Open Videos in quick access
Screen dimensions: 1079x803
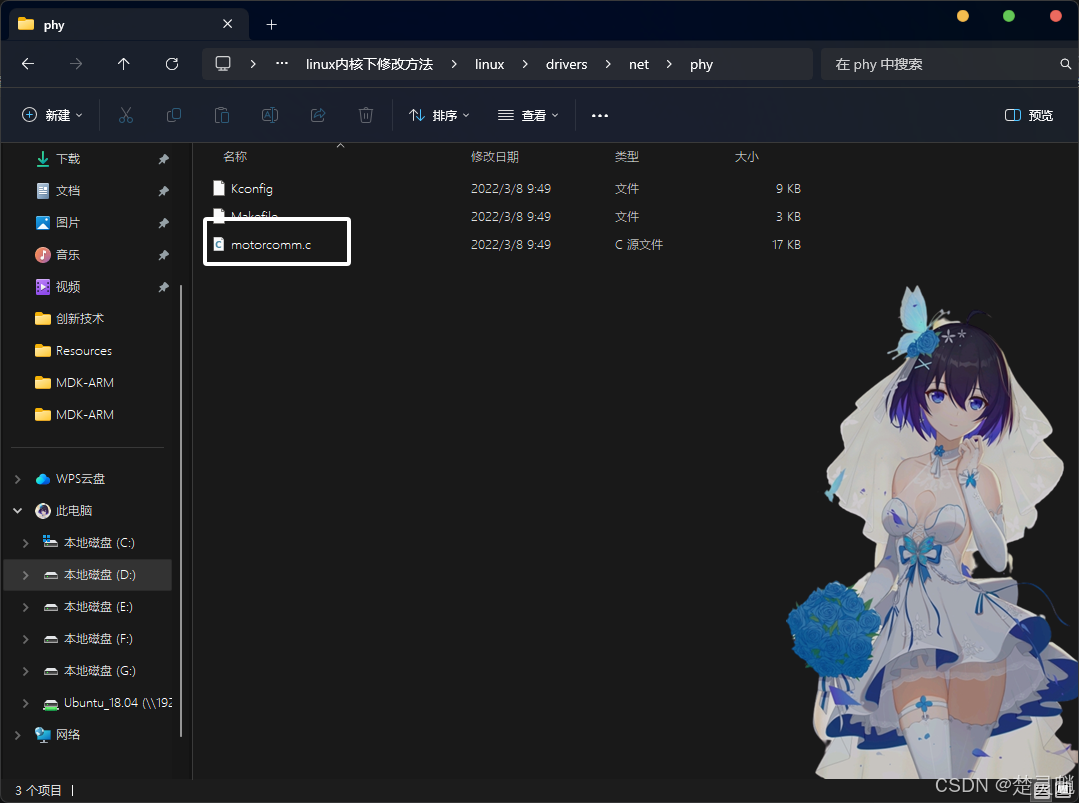[x=68, y=287]
